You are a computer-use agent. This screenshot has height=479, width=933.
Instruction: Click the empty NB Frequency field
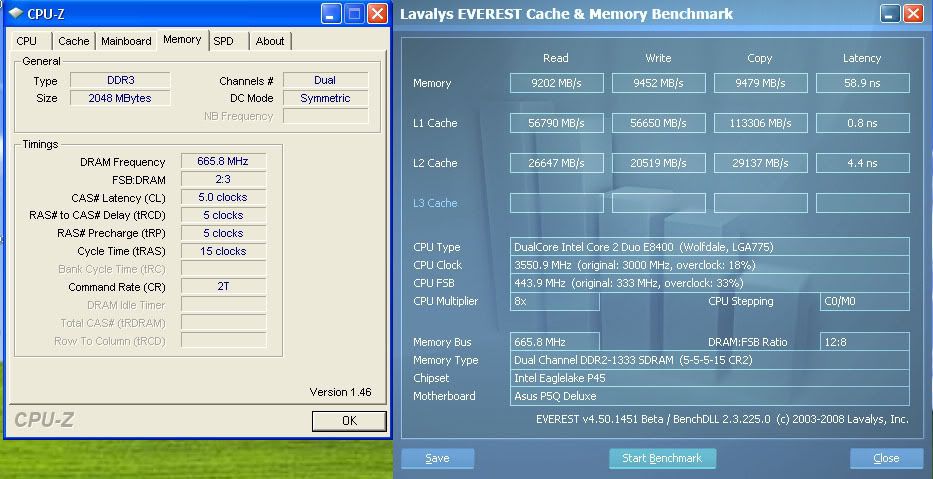pyautogui.click(x=325, y=116)
